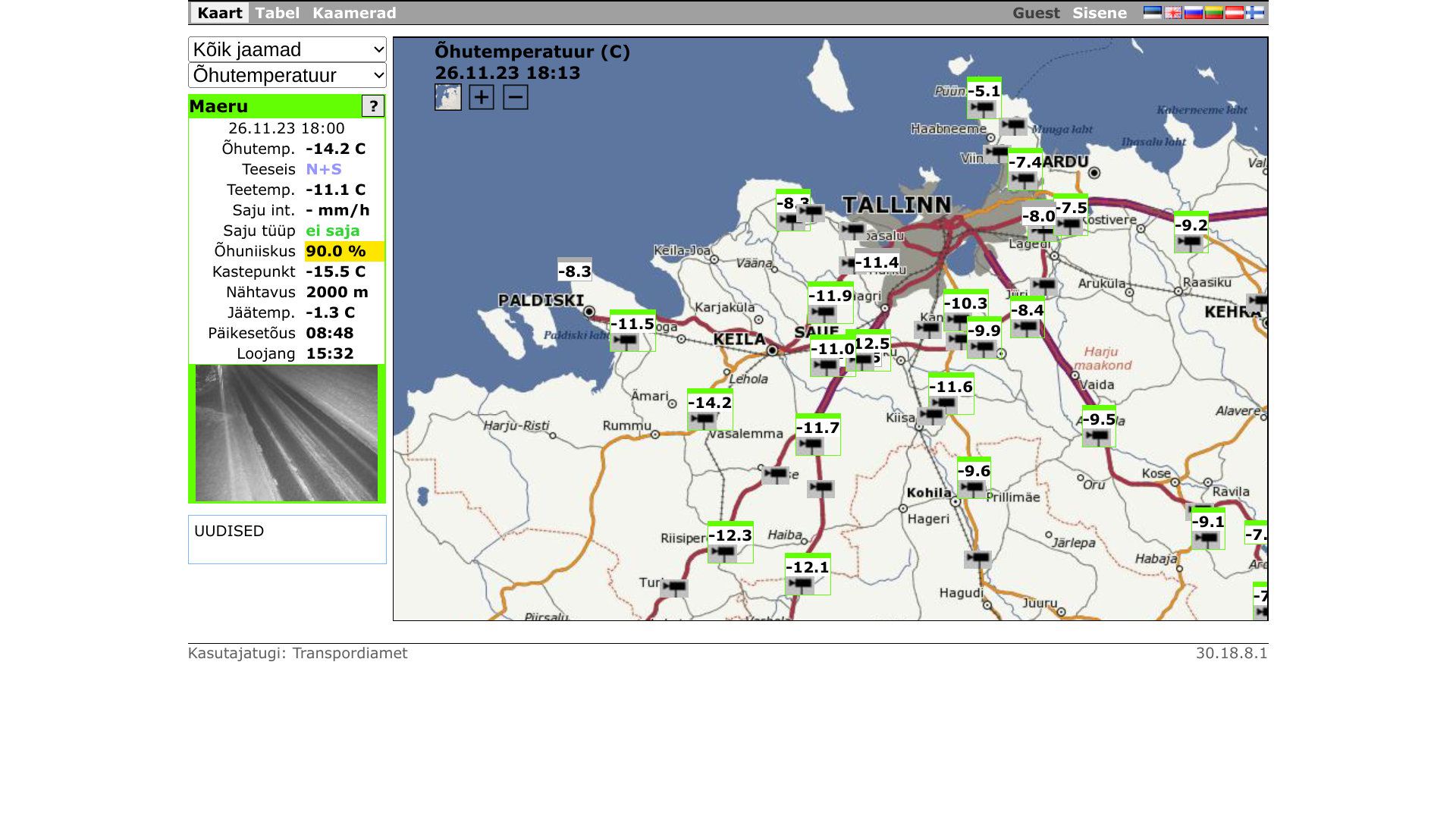Click the Maeru panel help question button
Viewport: 1456px width, 819px height.
coord(373,106)
